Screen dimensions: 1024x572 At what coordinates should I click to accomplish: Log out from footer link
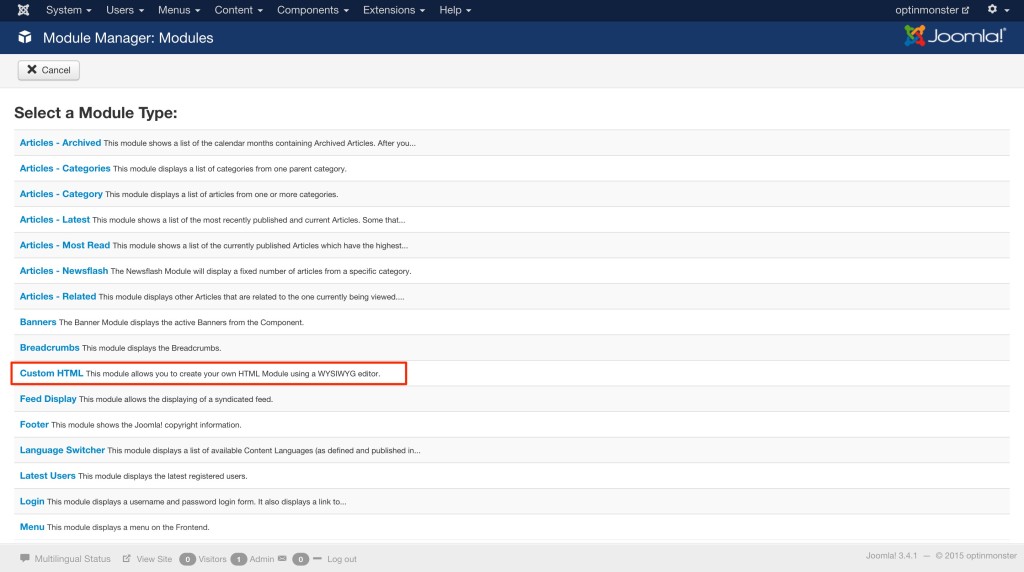pos(342,559)
